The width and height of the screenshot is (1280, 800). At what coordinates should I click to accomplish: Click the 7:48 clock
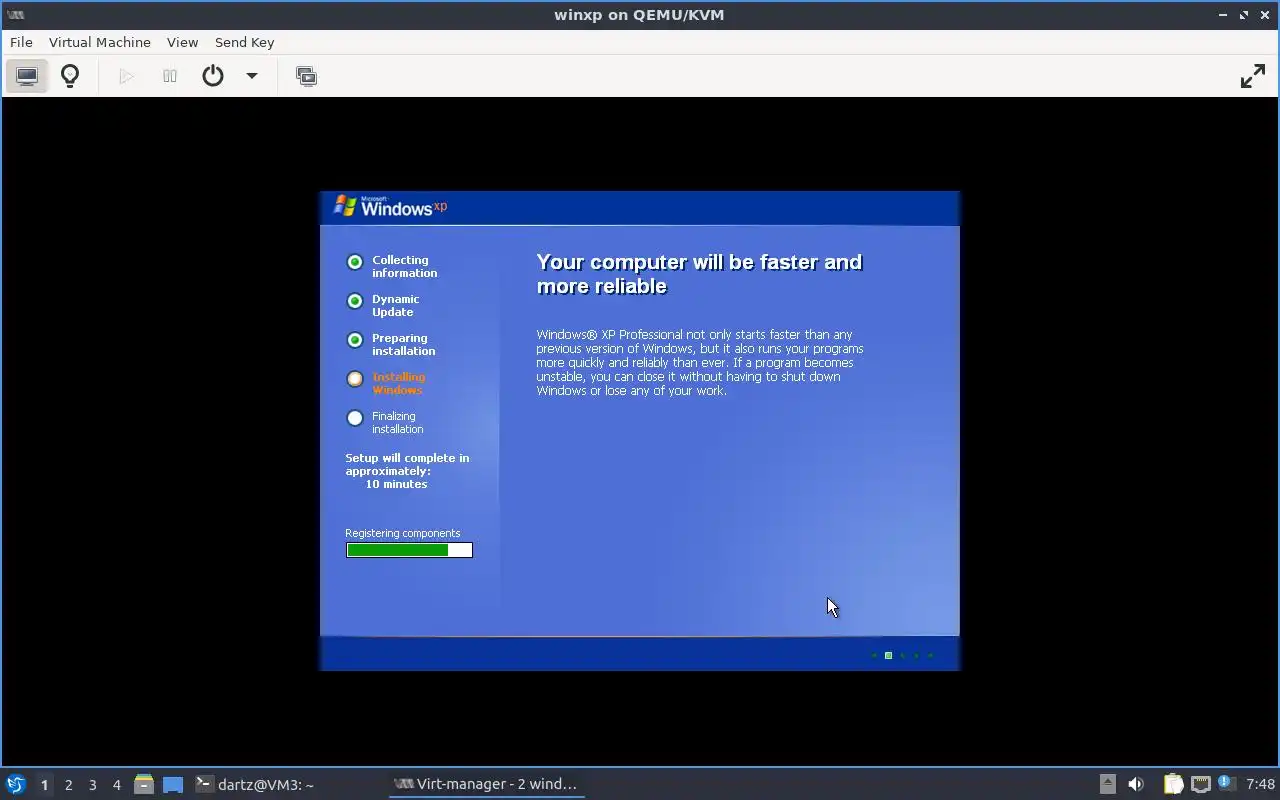point(1260,784)
